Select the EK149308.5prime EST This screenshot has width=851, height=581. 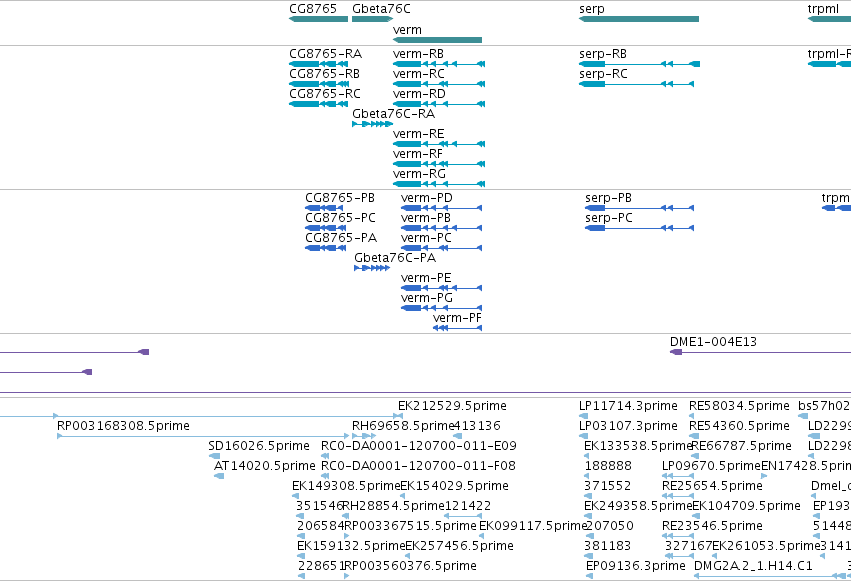pos(296,496)
